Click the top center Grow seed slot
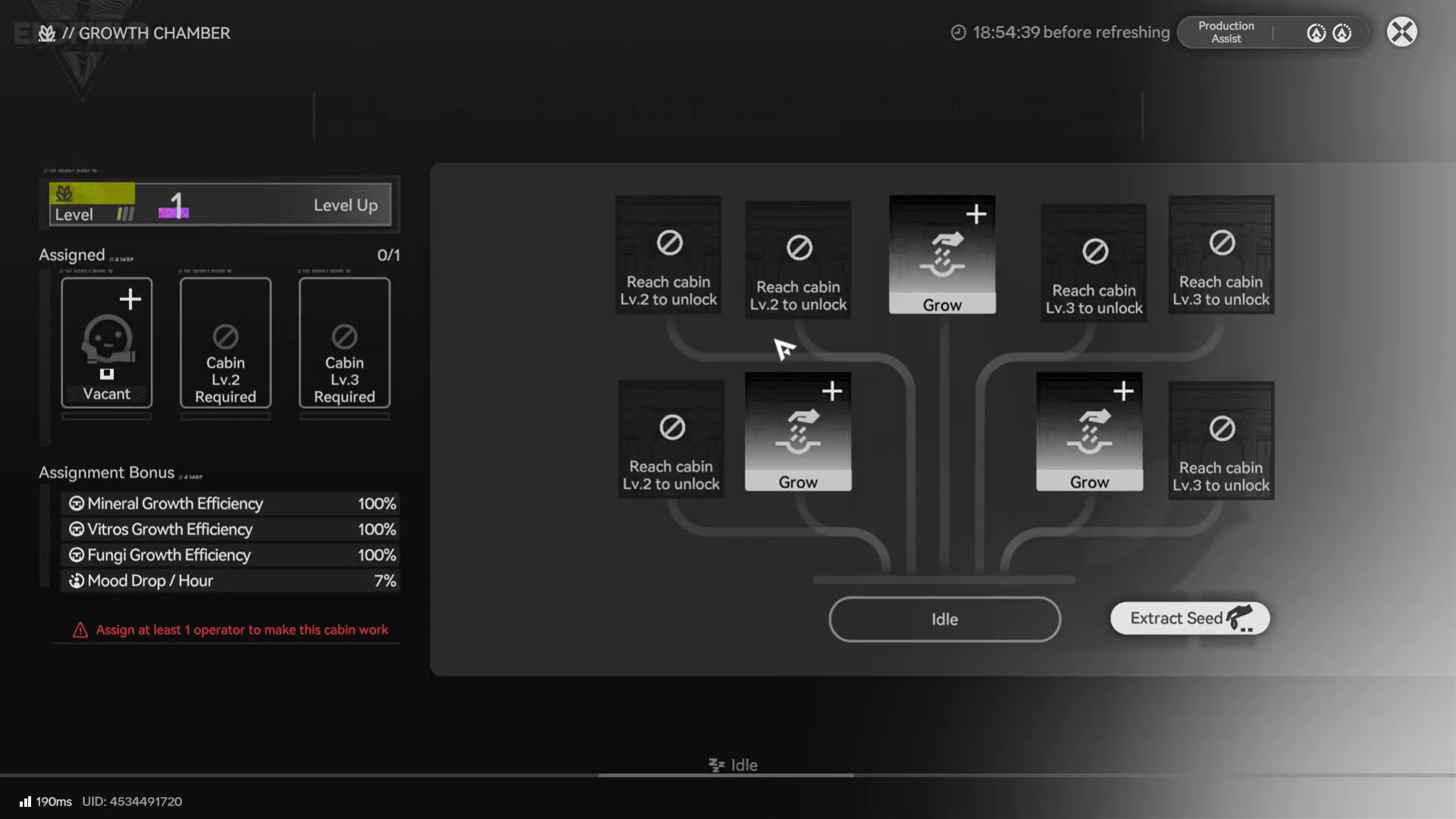The width and height of the screenshot is (1456, 819). point(942,255)
